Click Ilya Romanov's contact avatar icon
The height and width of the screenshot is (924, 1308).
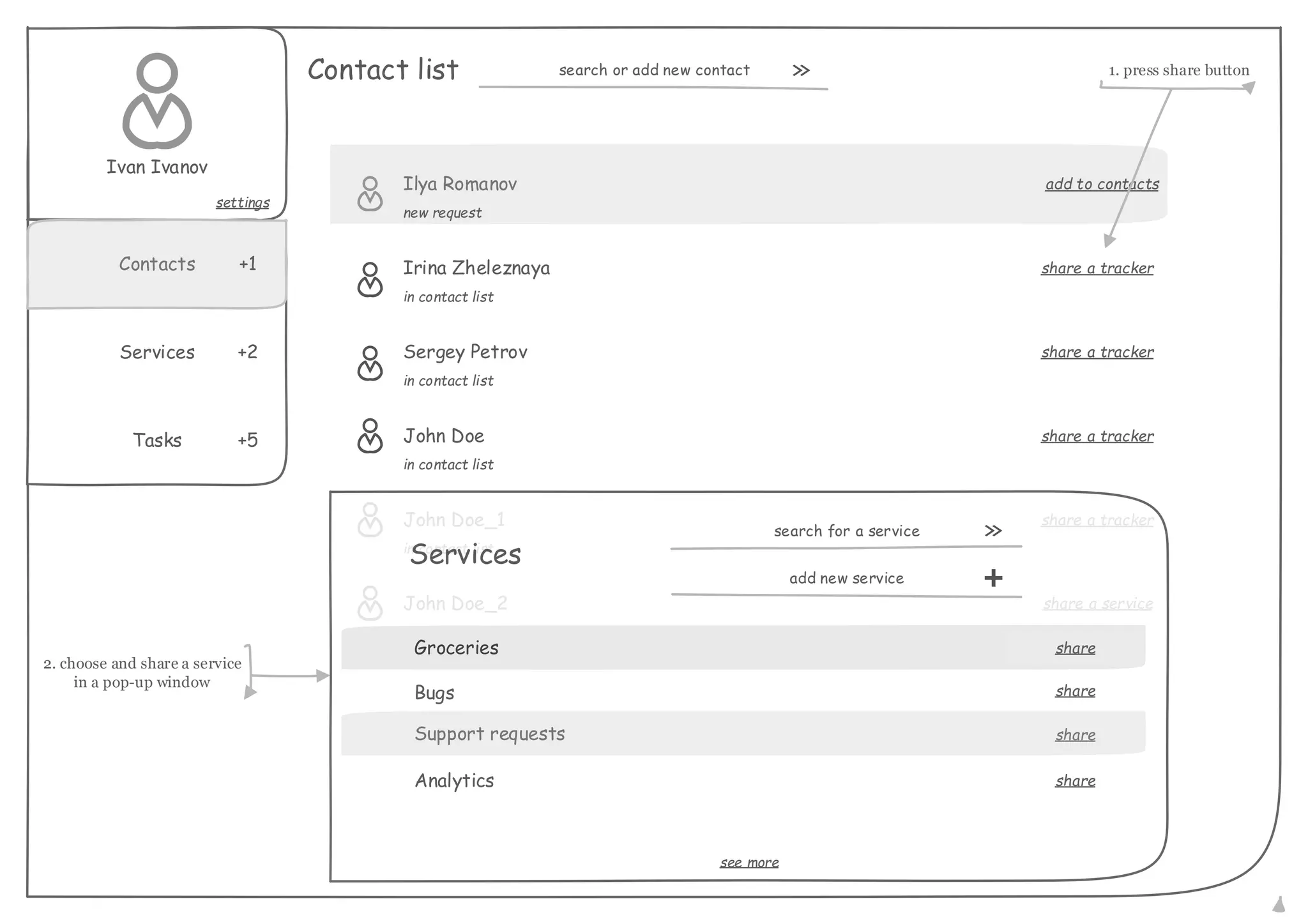tap(370, 193)
